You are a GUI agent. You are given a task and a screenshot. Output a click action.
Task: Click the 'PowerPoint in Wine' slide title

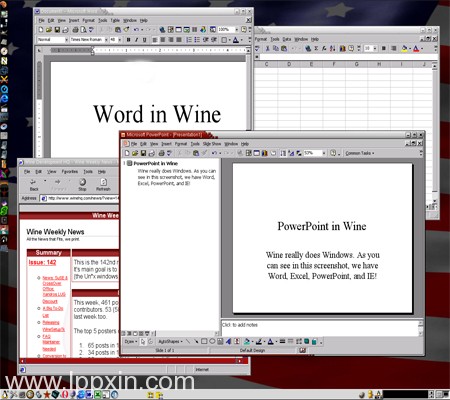[322, 226]
